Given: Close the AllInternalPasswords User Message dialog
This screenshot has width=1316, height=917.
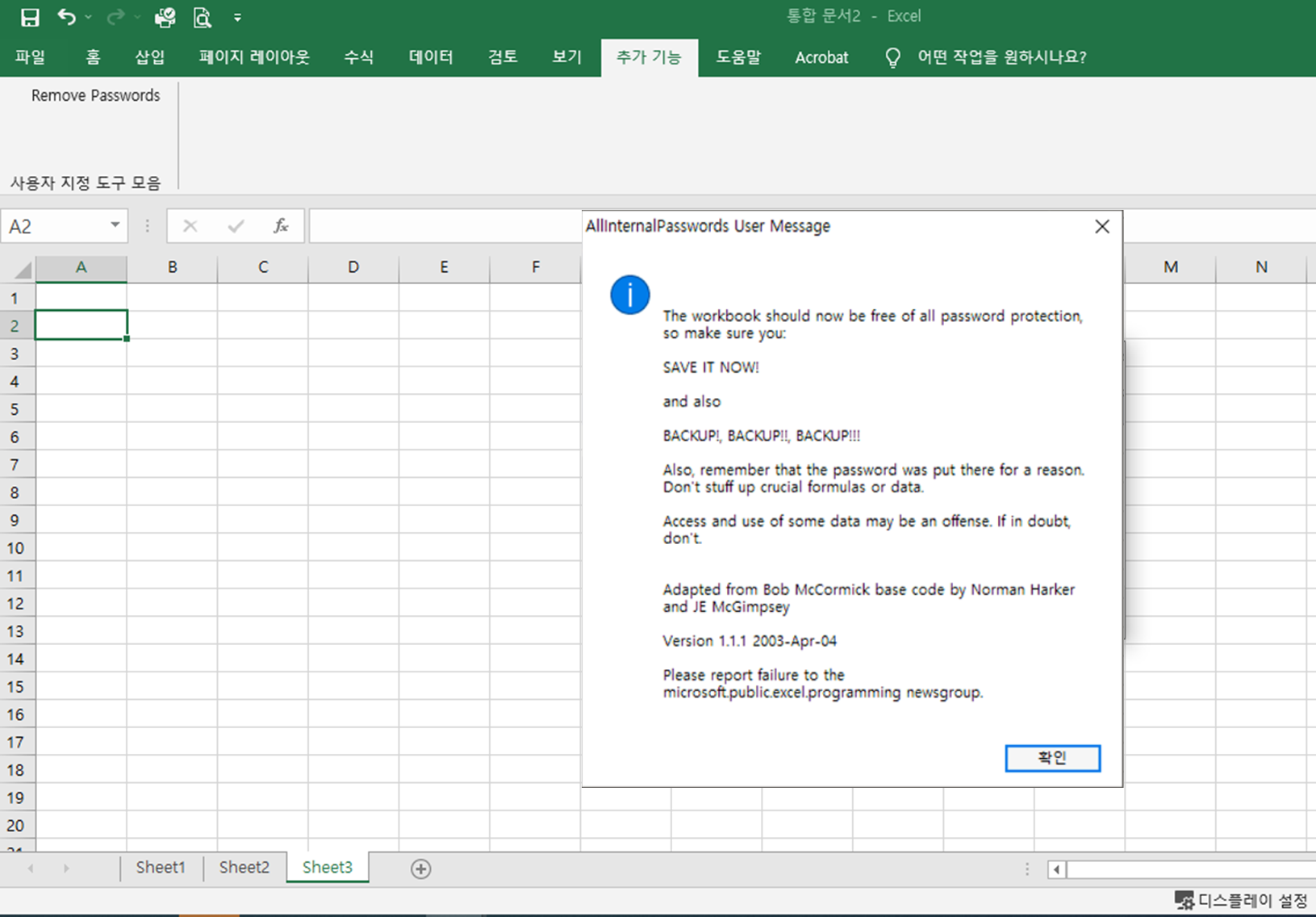Looking at the screenshot, I should 1102,227.
